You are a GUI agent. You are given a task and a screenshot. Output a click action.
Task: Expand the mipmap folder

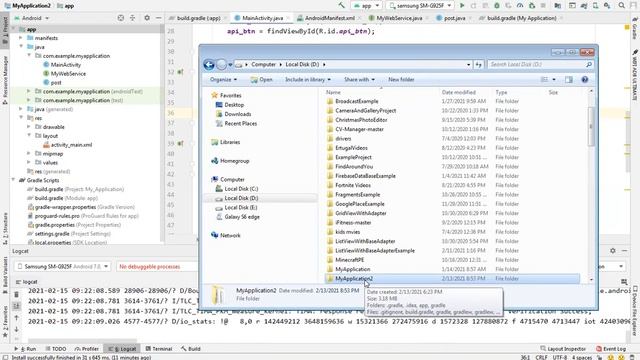click(29, 154)
